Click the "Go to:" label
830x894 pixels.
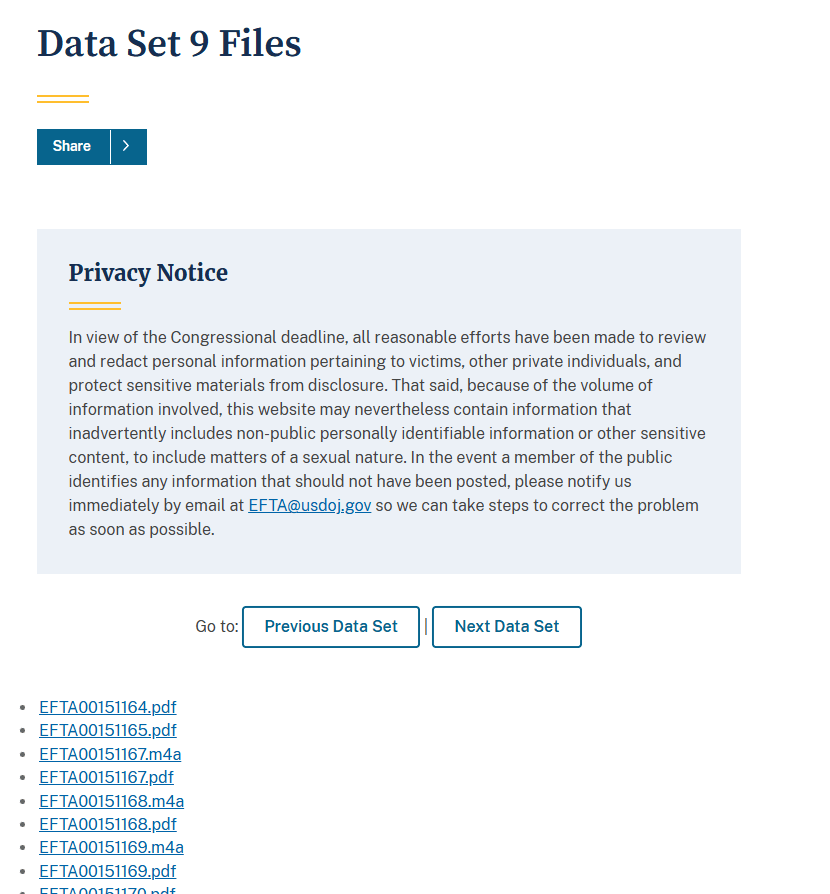tap(217, 627)
